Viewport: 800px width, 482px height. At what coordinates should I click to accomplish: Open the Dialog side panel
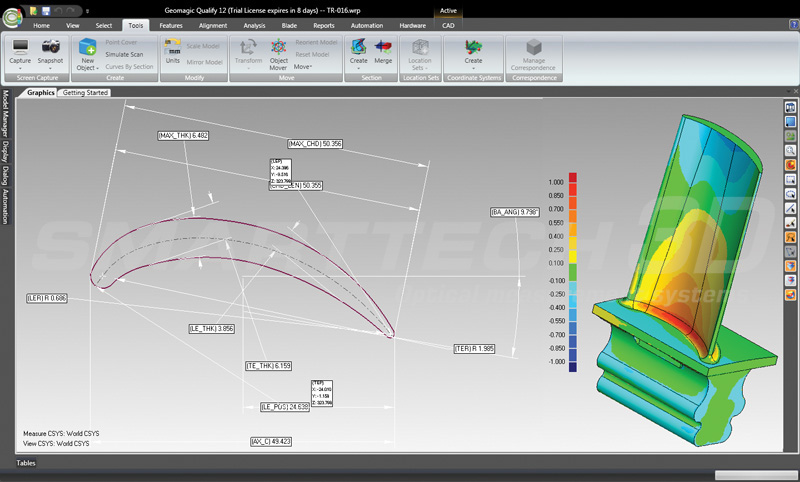click(5, 176)
